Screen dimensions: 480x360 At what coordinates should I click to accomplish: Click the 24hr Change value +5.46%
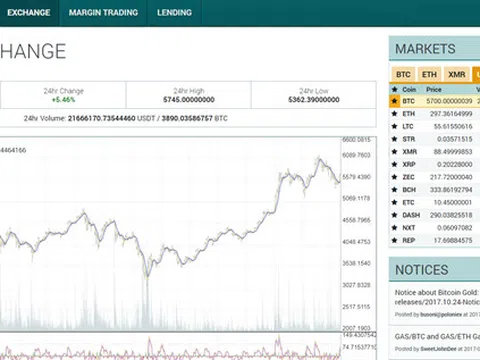tap(63, 100)
